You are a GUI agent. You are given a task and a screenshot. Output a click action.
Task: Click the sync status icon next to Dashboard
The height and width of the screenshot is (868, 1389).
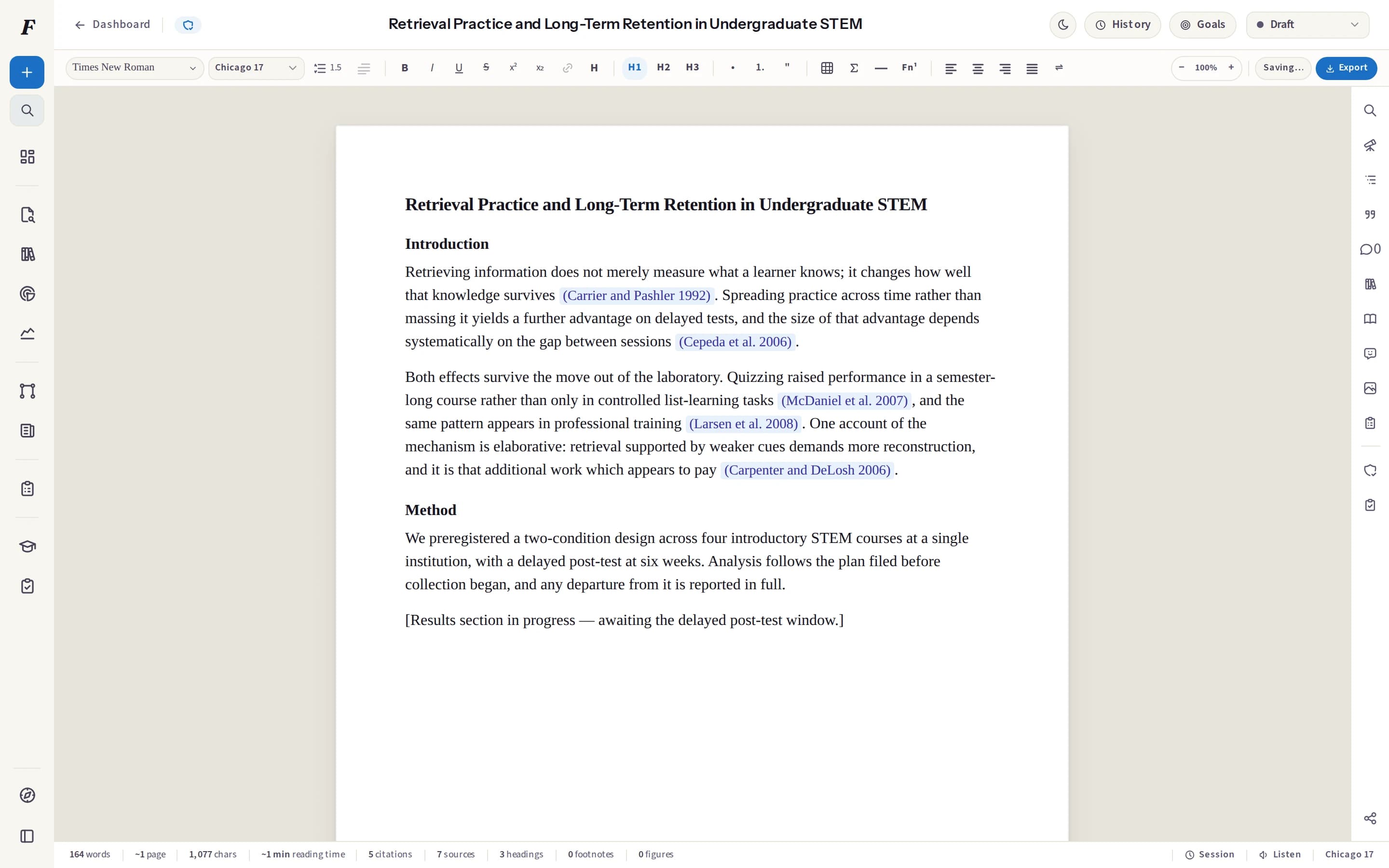188,25
